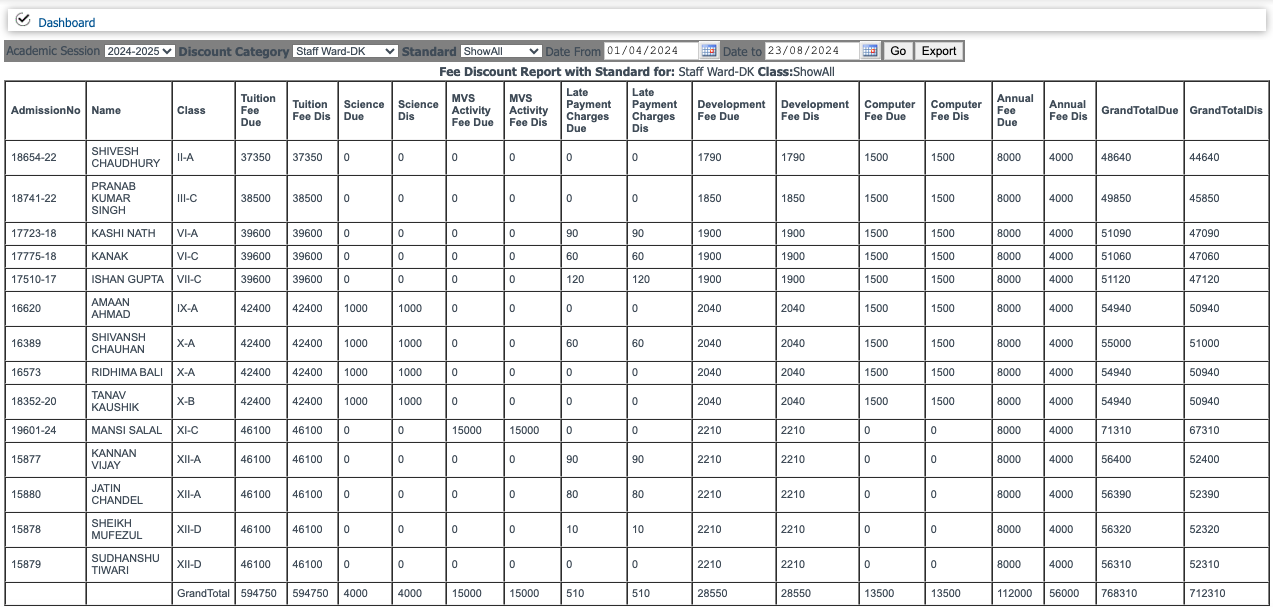Image resolution: width=1273 pixels, height=607 pixels.
Task: Click SHIVESH CHAUDHURY's grand total due 48640
Action: 1116,157
